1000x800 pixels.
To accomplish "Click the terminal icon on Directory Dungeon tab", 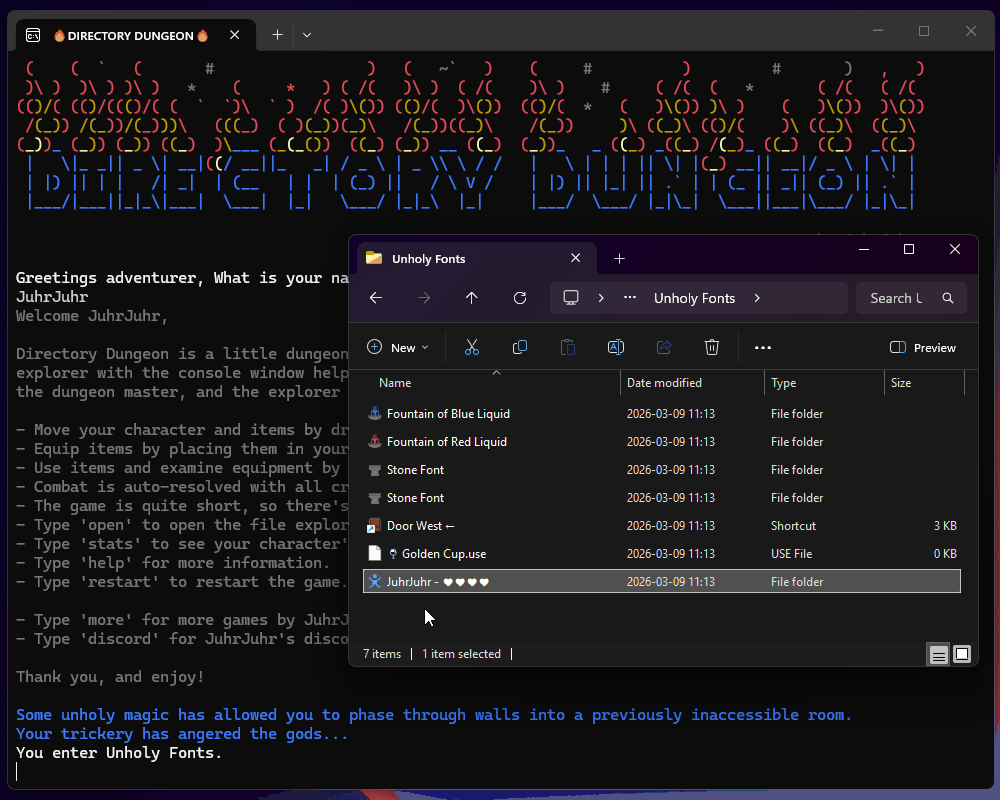I will (33, 36).
